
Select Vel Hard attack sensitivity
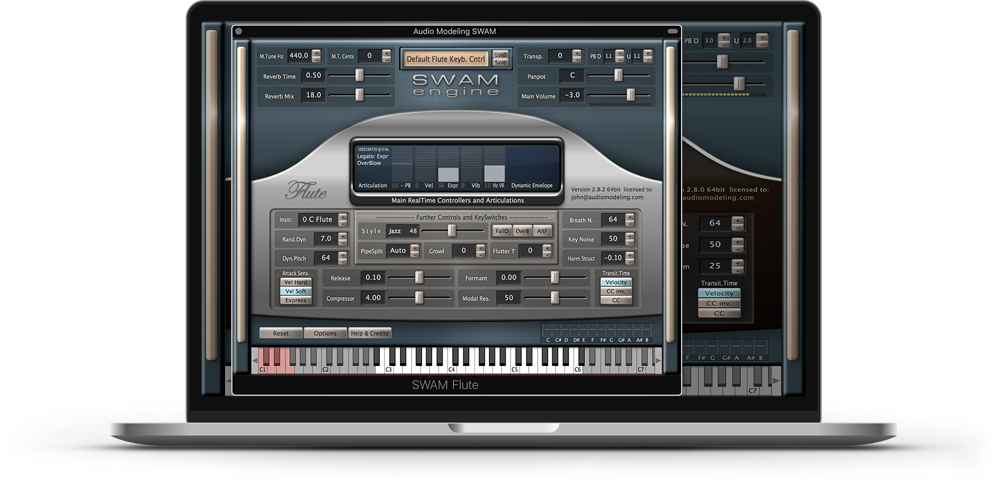[x=296, y=282]
